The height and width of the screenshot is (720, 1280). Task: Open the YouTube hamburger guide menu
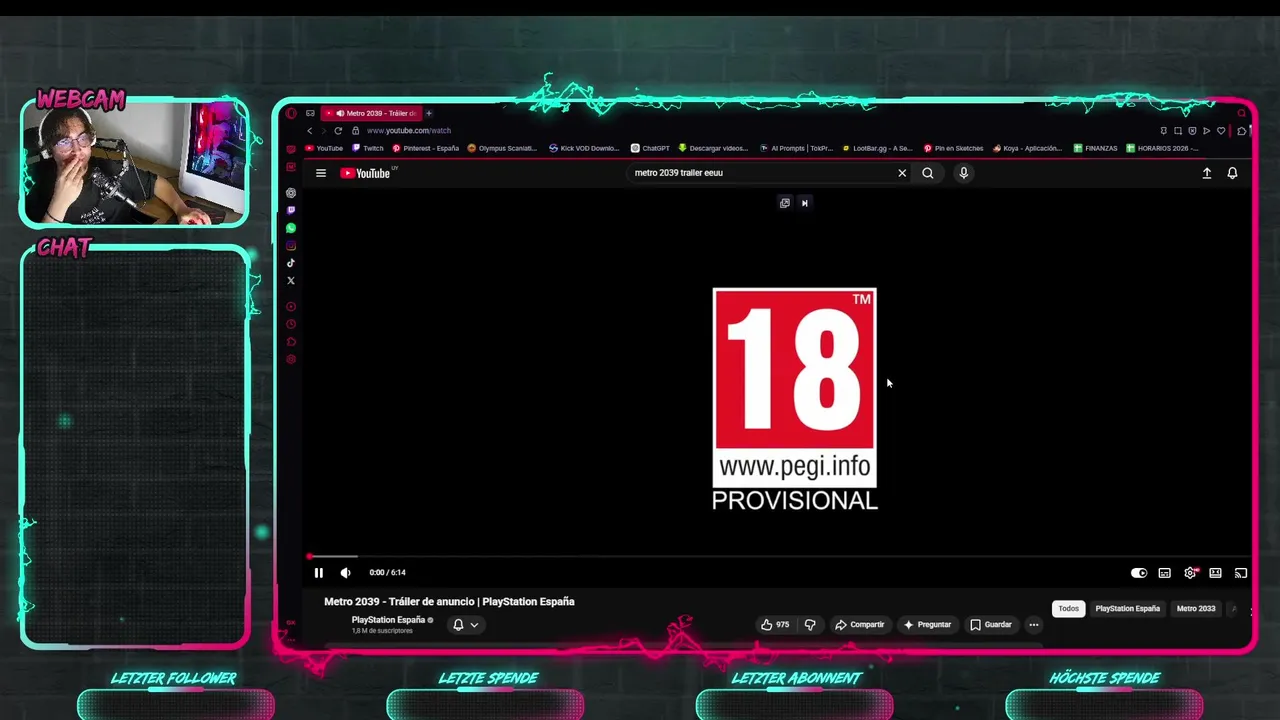coord(321,173)
